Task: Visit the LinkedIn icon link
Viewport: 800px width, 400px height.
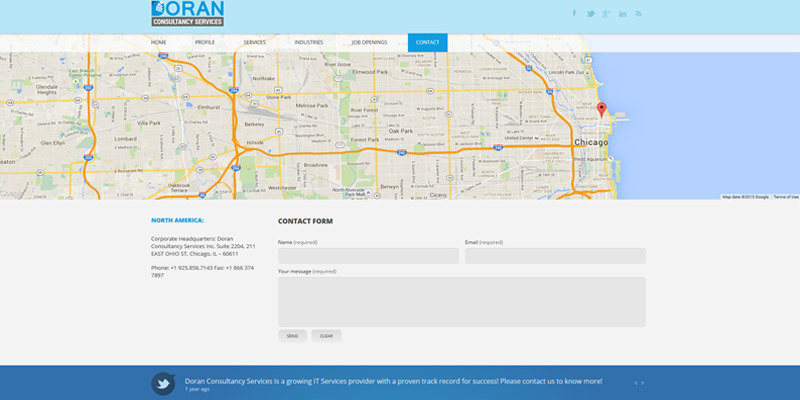Action: click(x=623, y=14)
